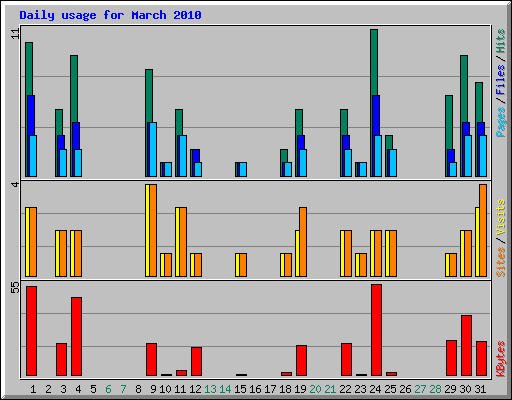Click the red KBytes bar for day 22

coord(346,360)
